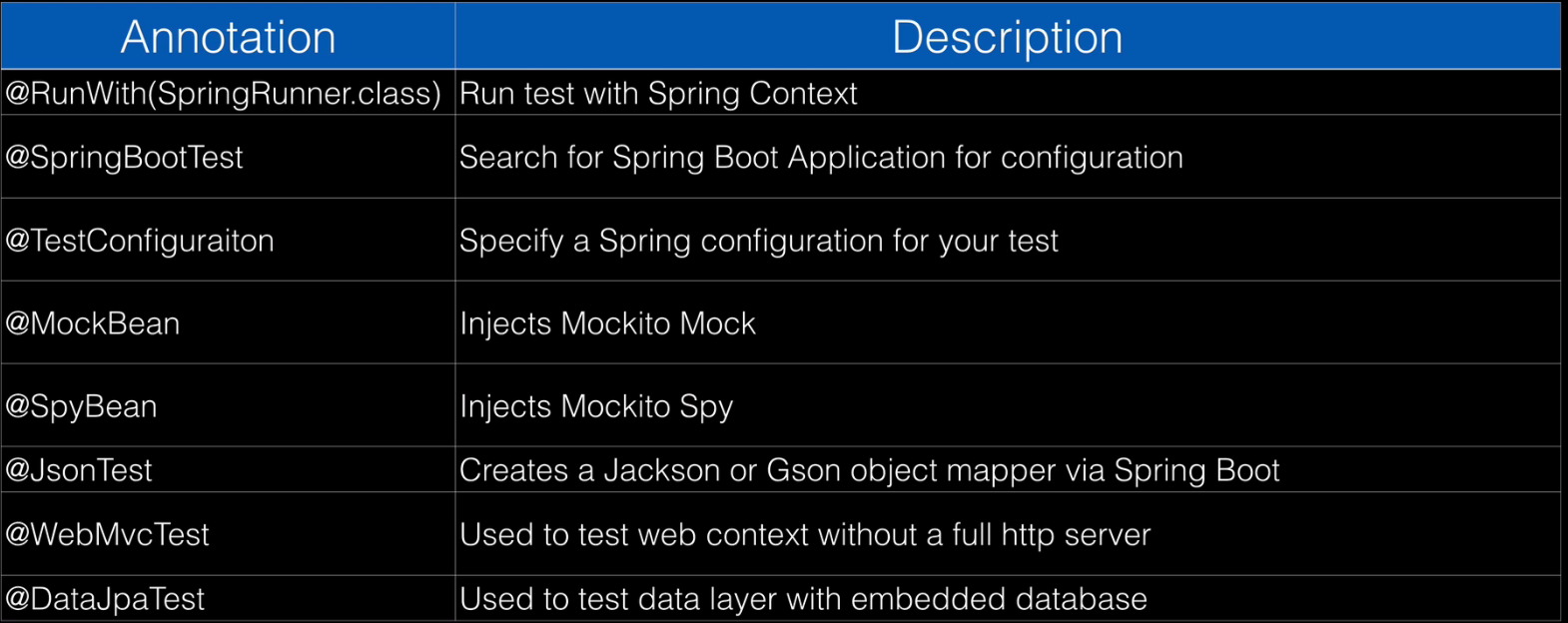Image resolution: width=1568 pixels, height=623 pixels.
Task: Click the 'Injects Mockito Spy' description
Action: [596, 406]
